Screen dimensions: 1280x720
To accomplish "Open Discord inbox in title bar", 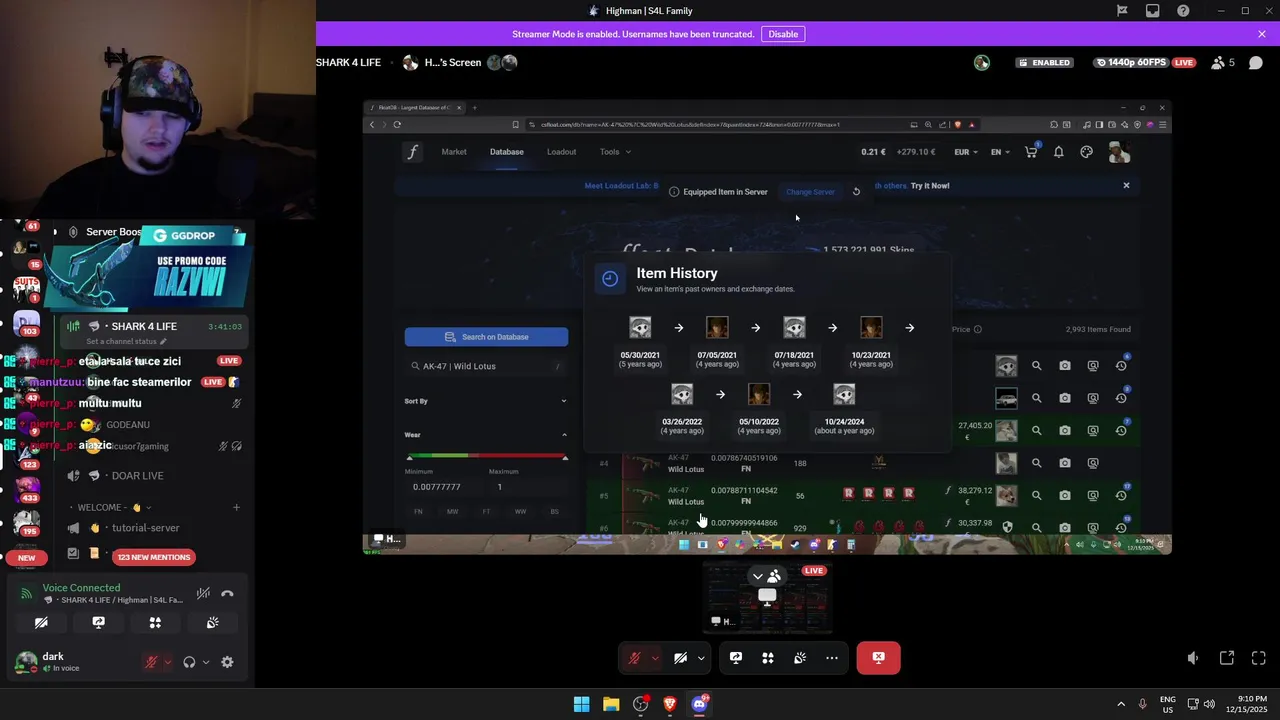I will [1153, 11].
